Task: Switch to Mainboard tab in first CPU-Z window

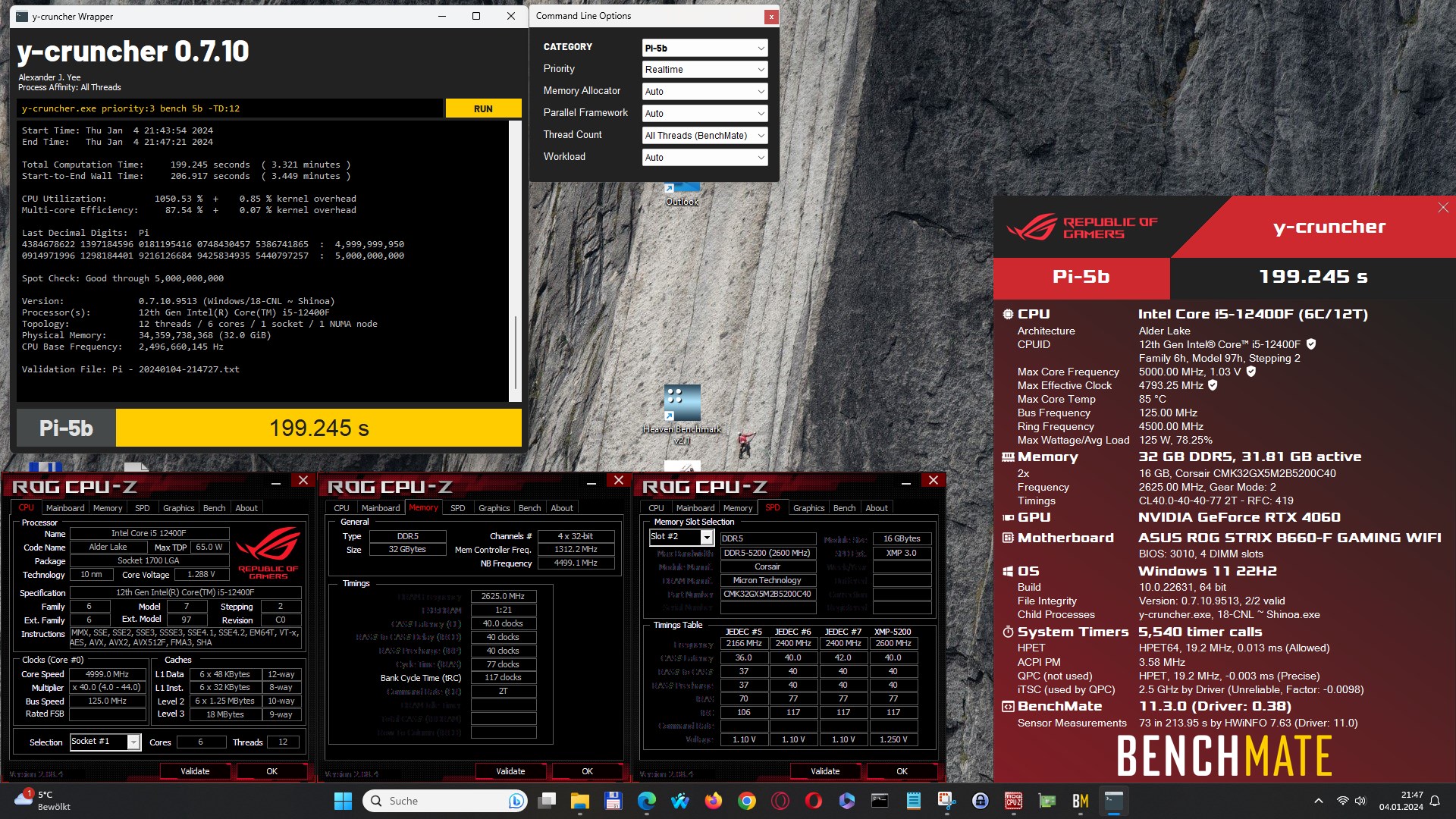Action: 65,508
